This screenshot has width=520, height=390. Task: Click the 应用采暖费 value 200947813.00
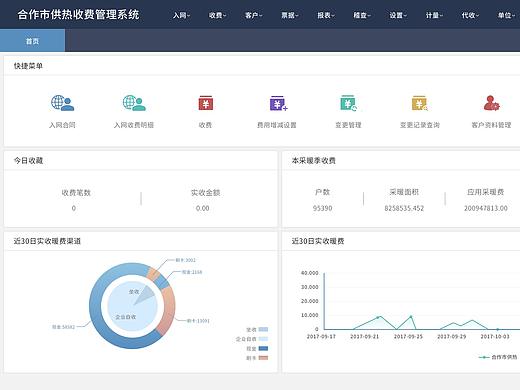(x=486, y=208)
